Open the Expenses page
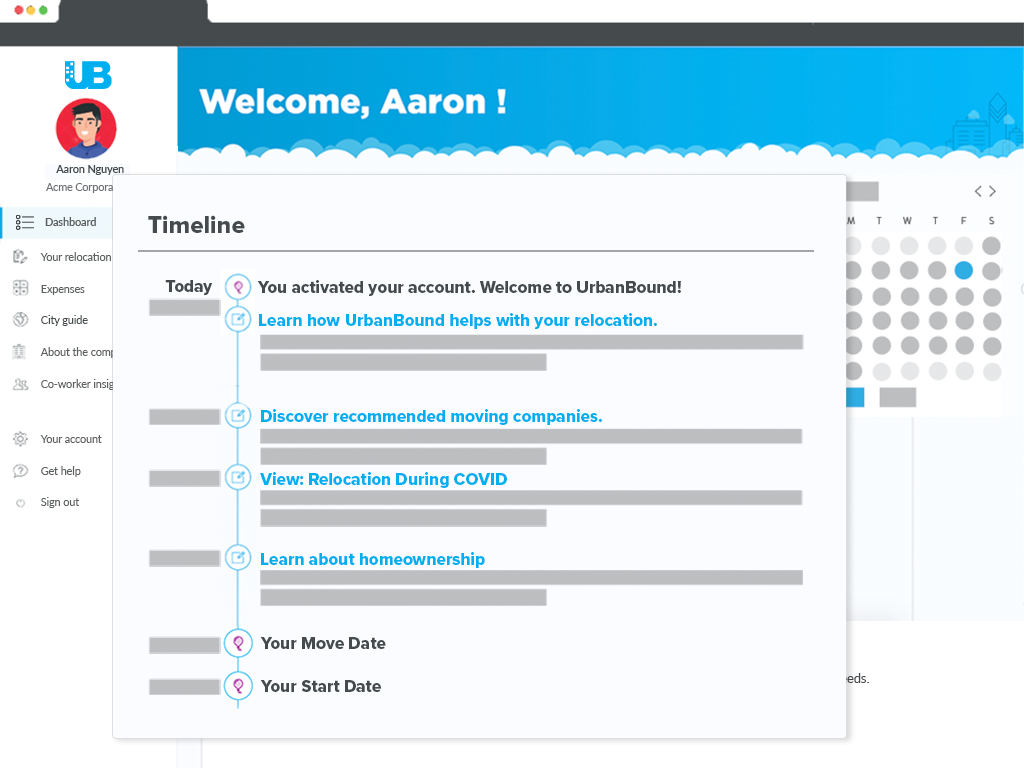1024x768 pixels. [x=63, y=289]
